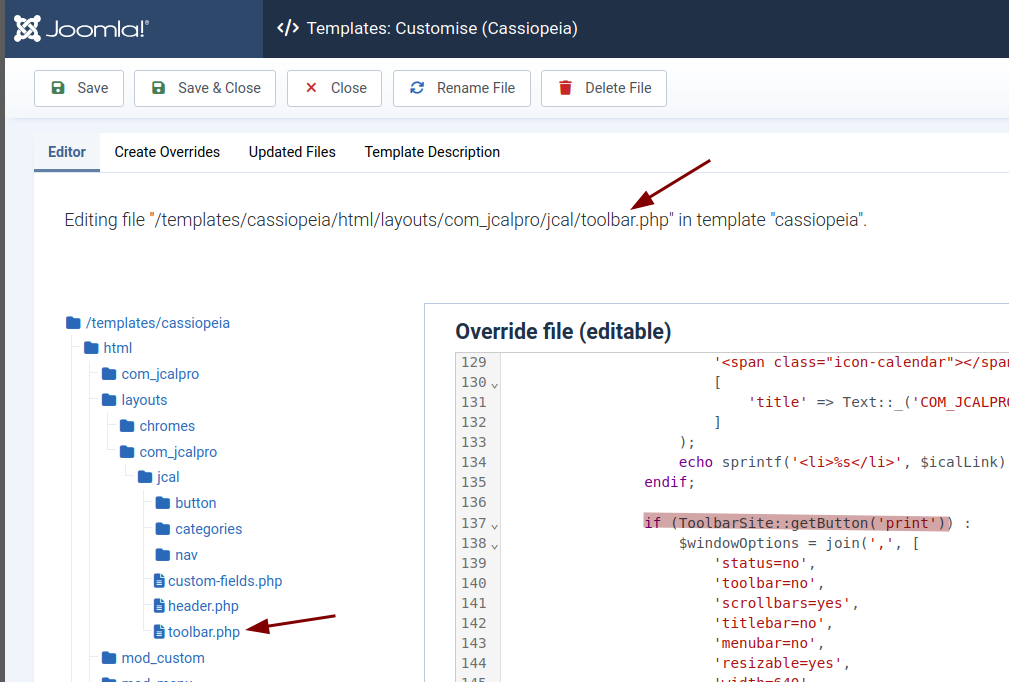Click the categories folder icon

tap(163, 529)
